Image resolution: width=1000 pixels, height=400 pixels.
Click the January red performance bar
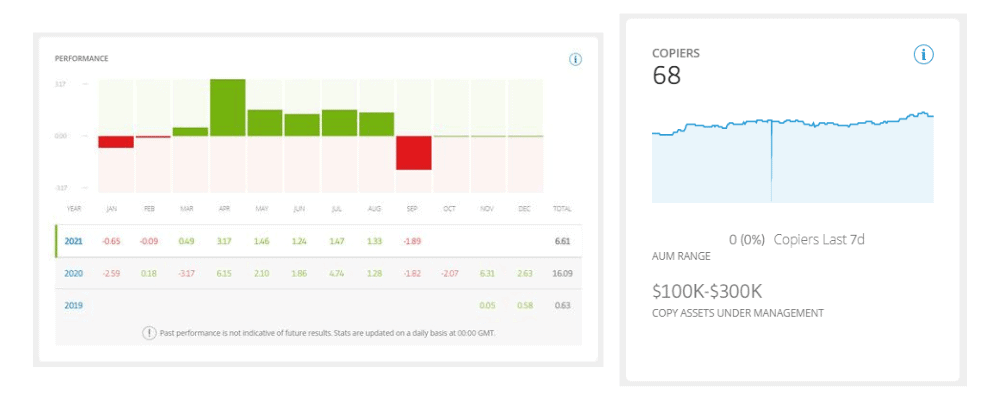click(x=116, y=142)
